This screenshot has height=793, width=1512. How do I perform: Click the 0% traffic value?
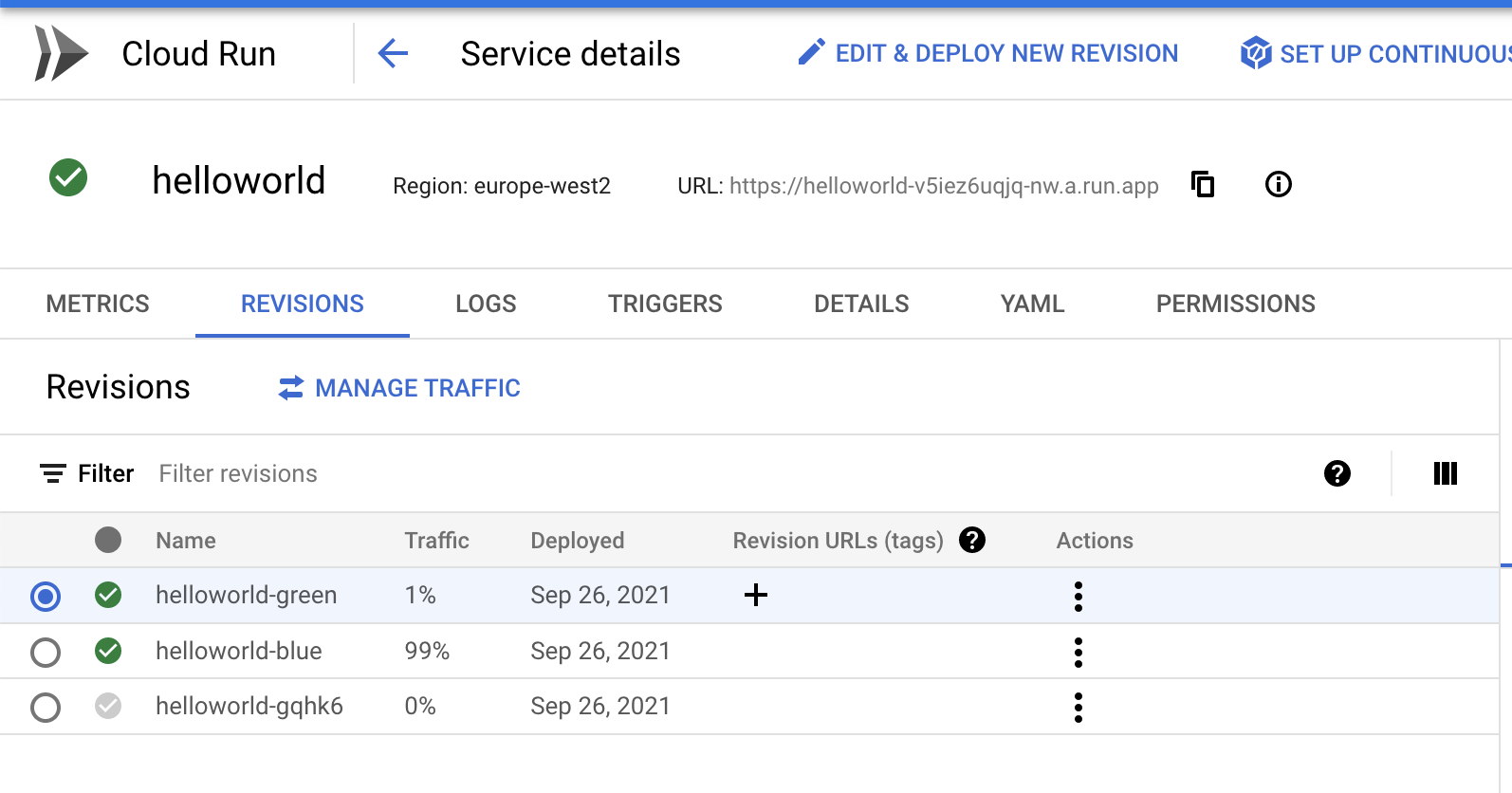point(420,706)
